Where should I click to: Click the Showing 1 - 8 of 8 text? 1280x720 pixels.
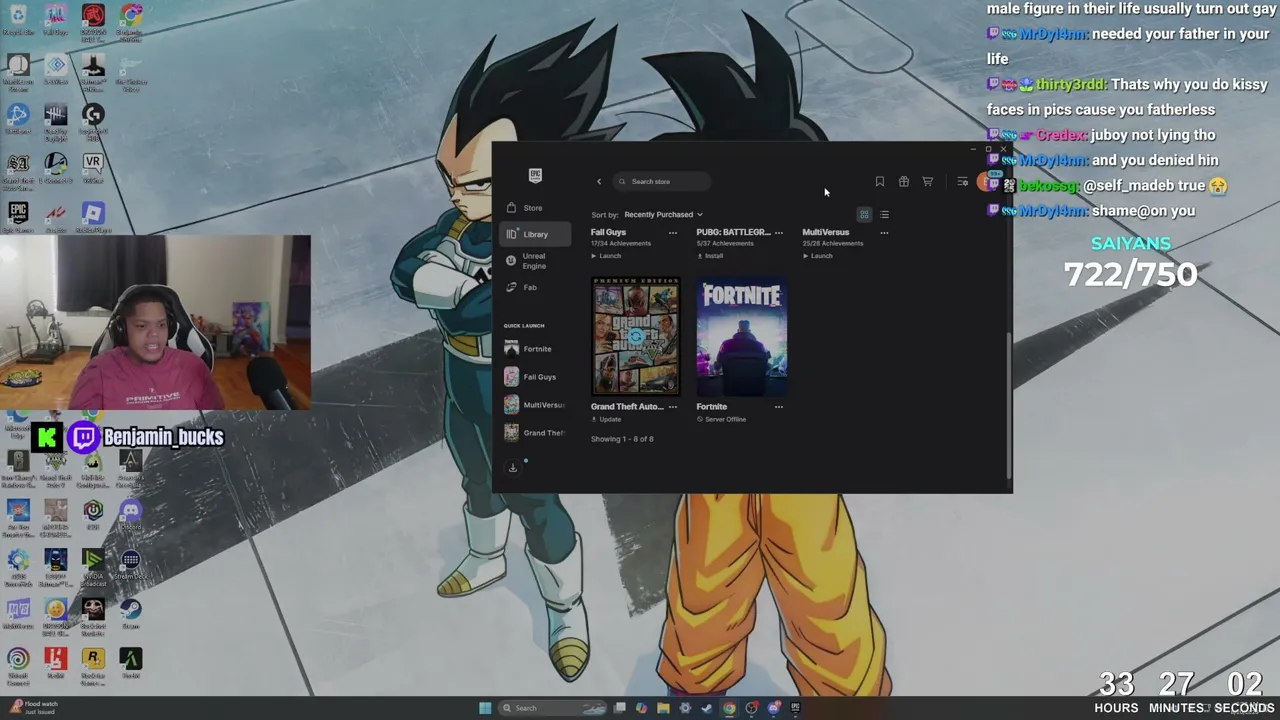click(622, 439)
